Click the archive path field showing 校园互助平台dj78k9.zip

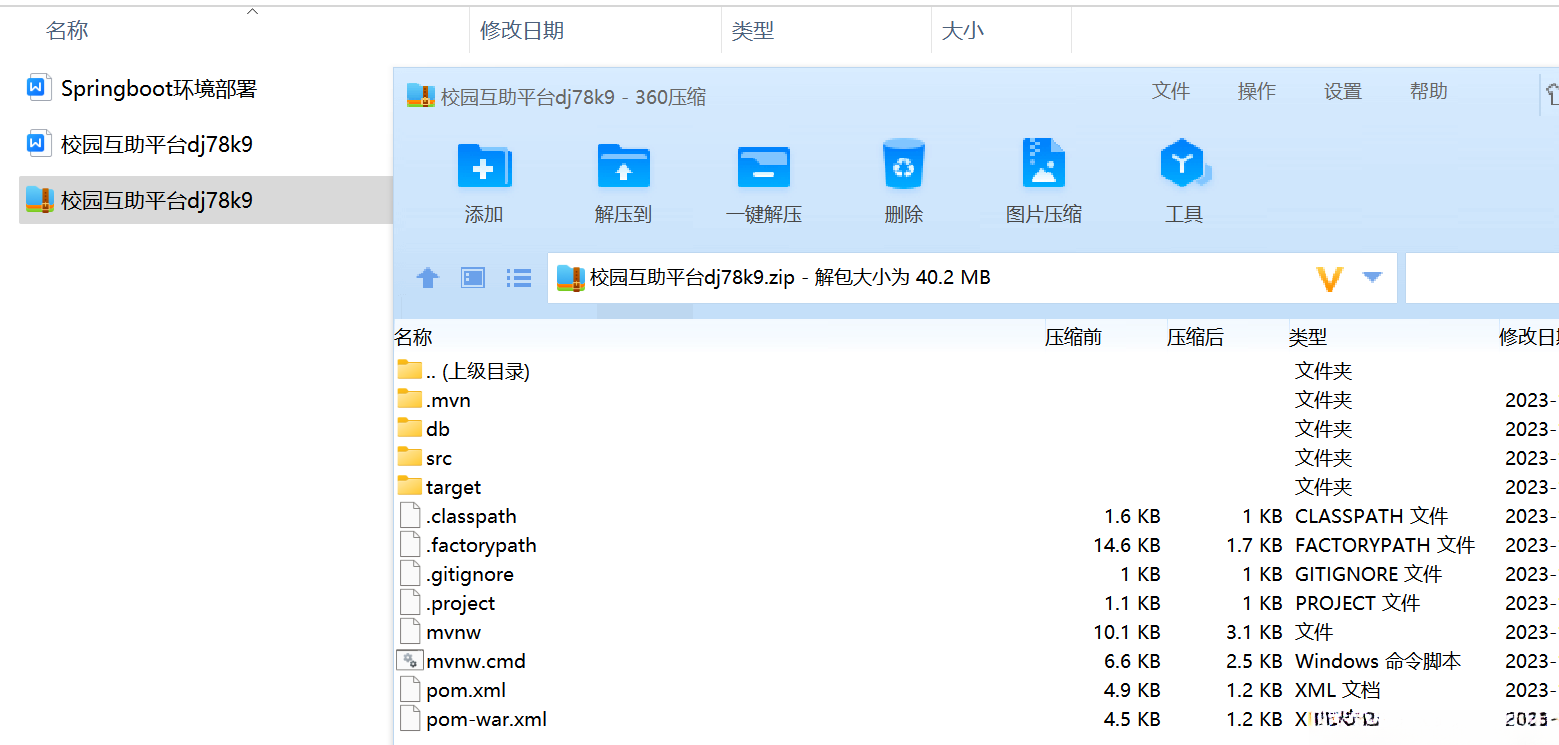point(971,277)
